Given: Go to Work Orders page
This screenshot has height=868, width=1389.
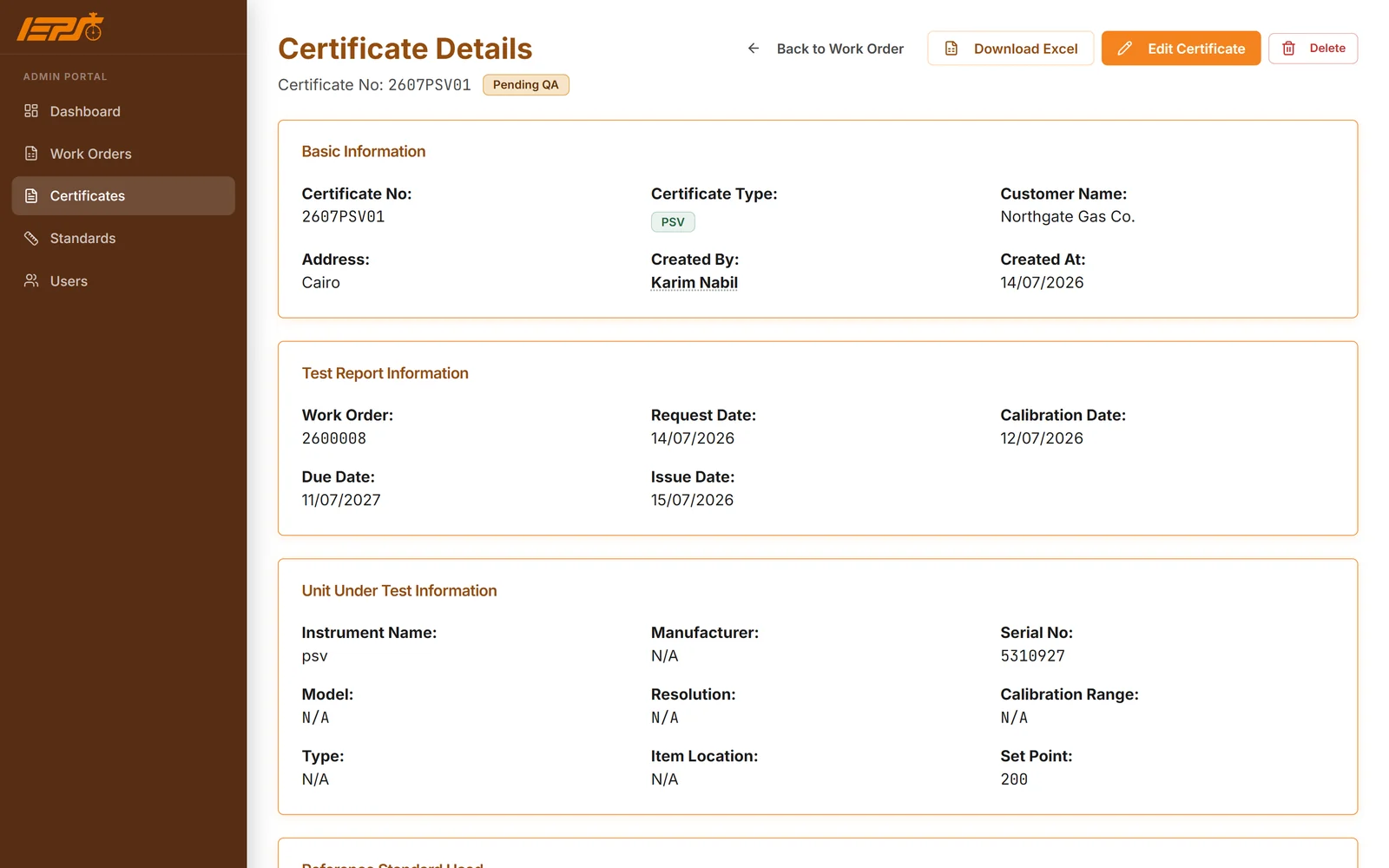Looking at the screenshot, I should point(123,154).
